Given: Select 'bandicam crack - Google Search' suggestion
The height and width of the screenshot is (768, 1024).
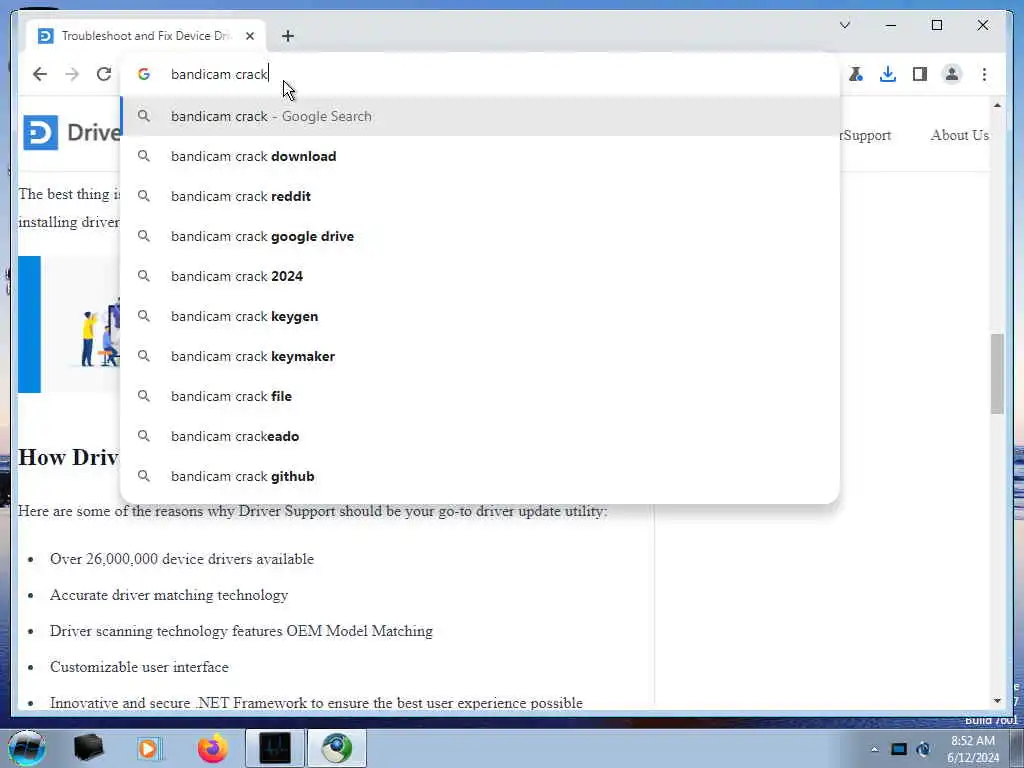Looking at the screenshot, I should (x=480, y=116).
